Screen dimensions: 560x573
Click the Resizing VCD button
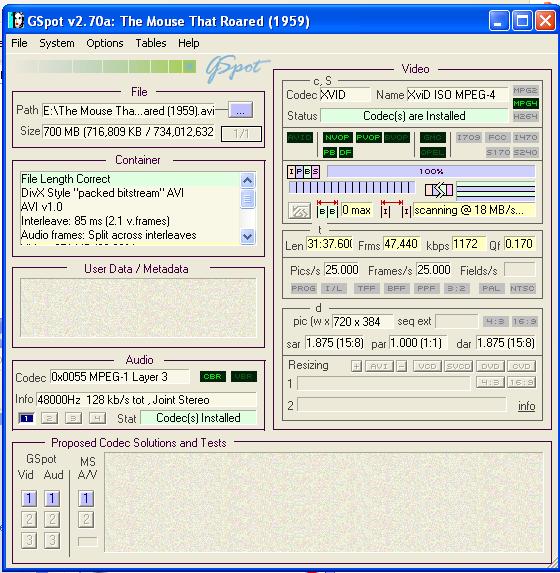(x=427, y=366)
